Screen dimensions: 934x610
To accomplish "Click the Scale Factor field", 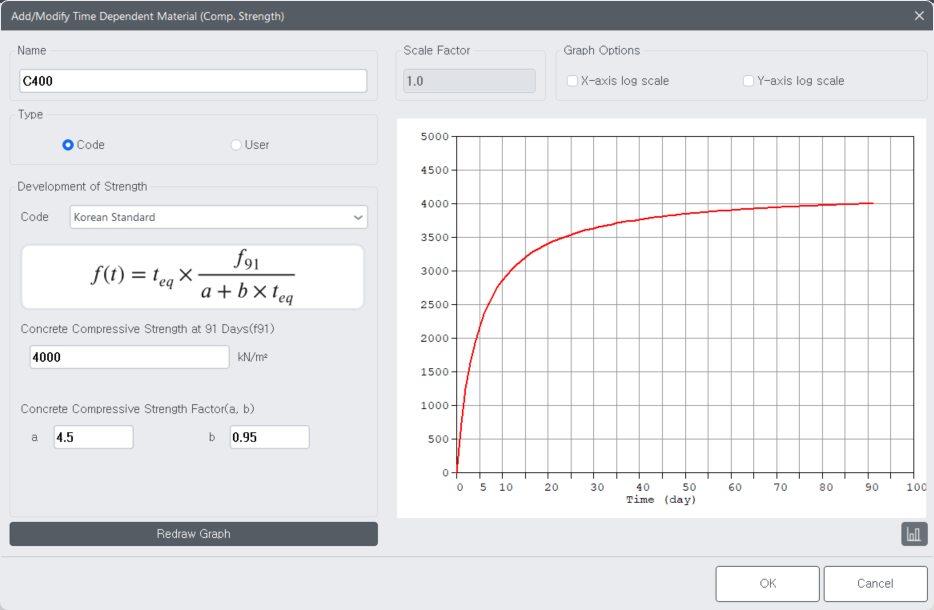I will (468, 80).
